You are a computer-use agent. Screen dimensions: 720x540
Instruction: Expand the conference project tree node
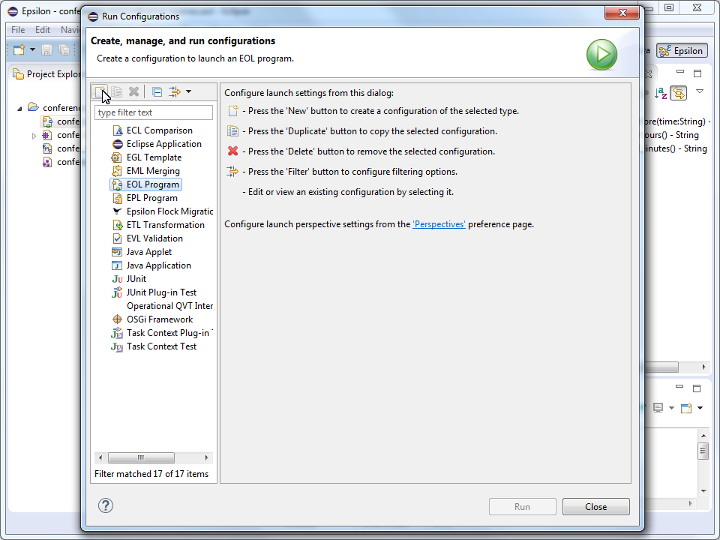click(20, 108)
